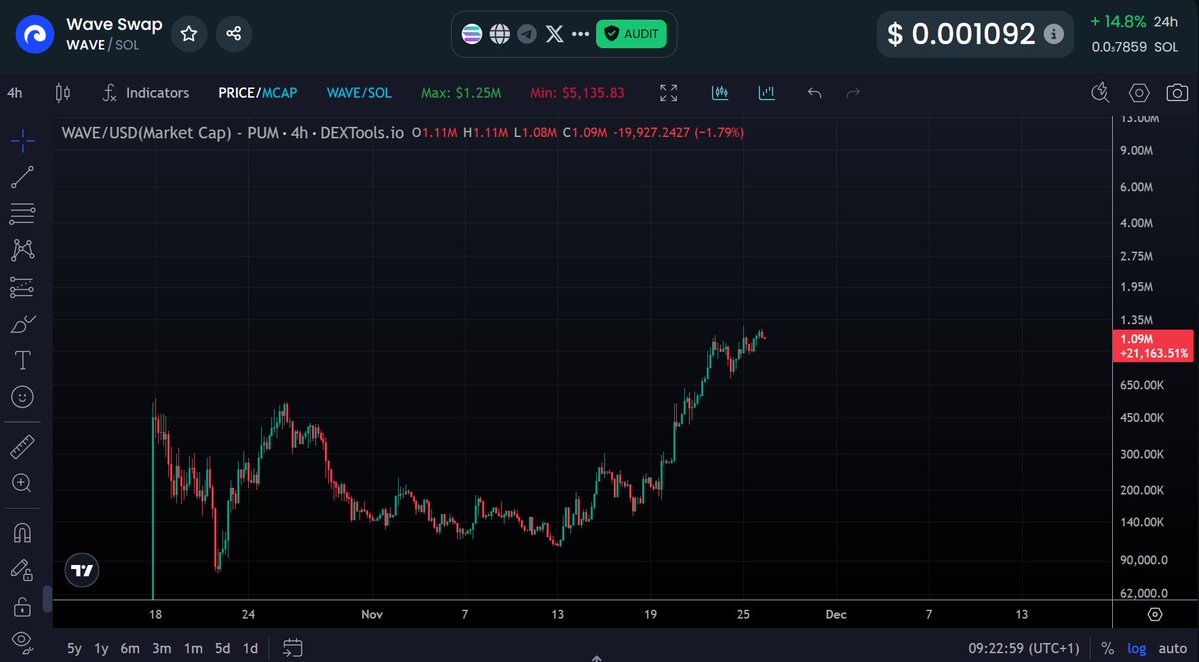Open the 4h timeframe dropdown

tap(14, 92)
